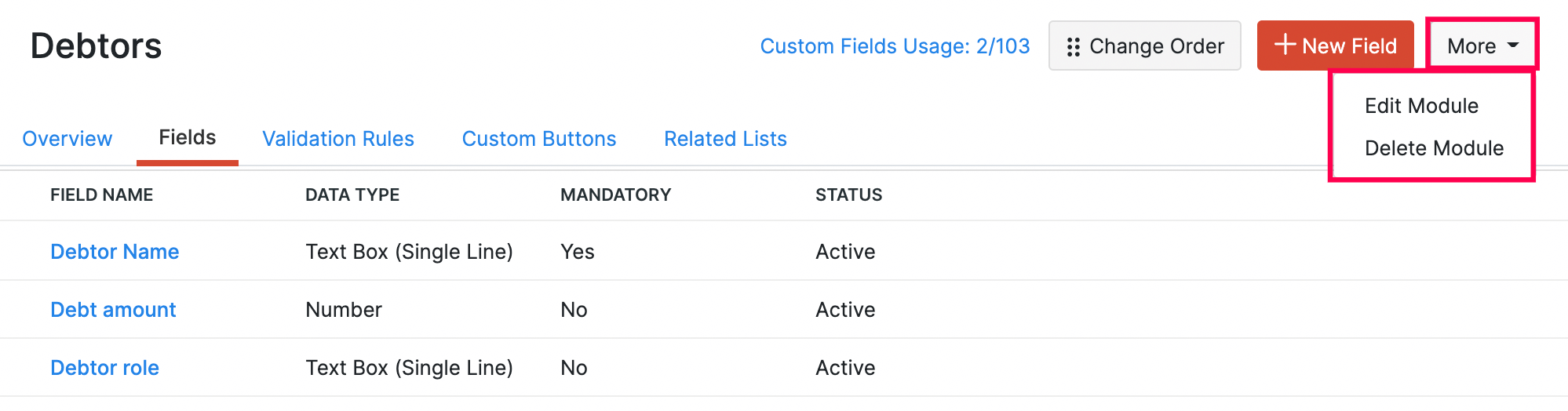Select the Fields tab
Viewport: 1568px width, 411px height.
point(187,138)
